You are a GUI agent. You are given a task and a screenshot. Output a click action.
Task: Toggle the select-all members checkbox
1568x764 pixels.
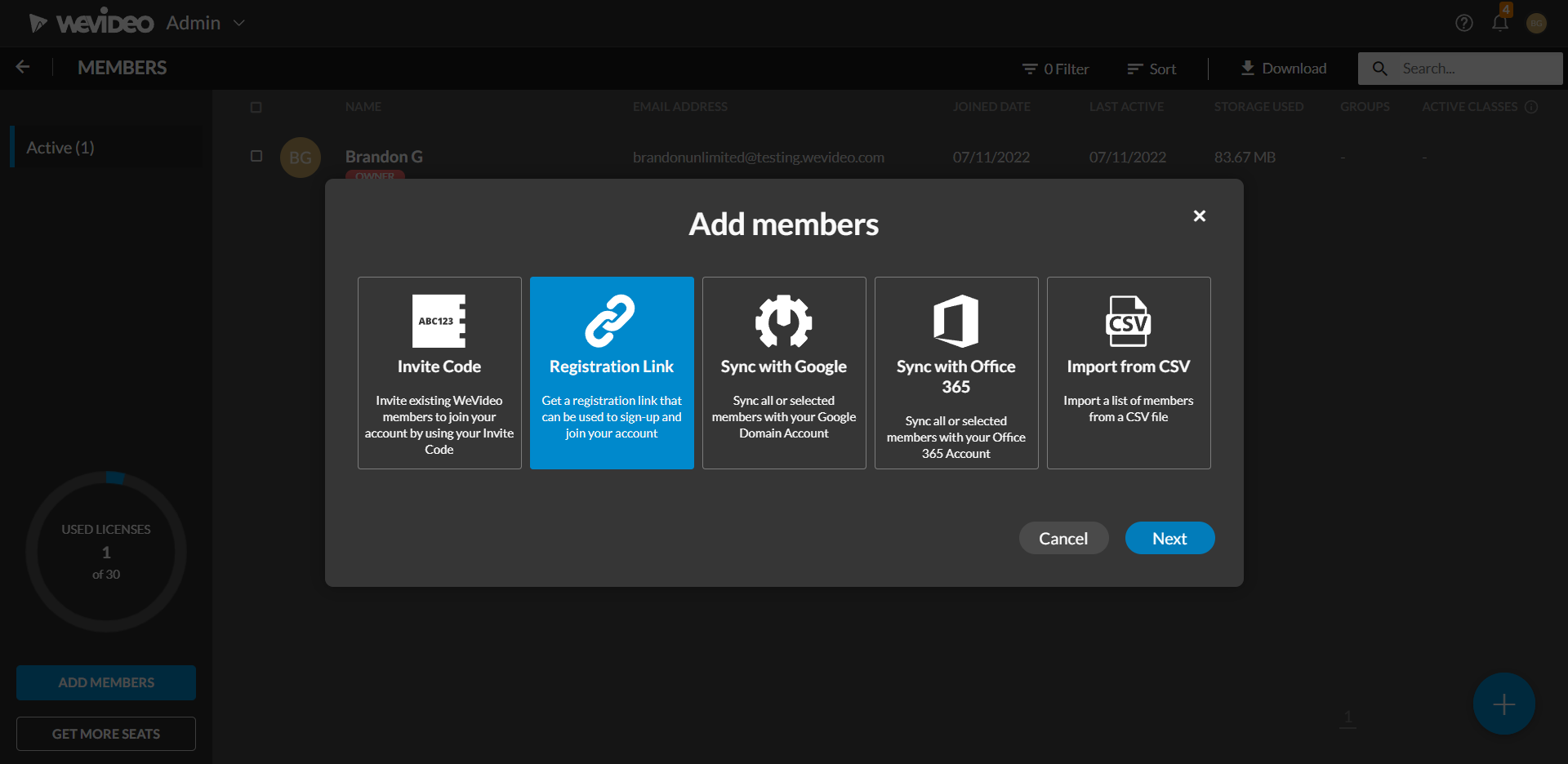[256, 107]
